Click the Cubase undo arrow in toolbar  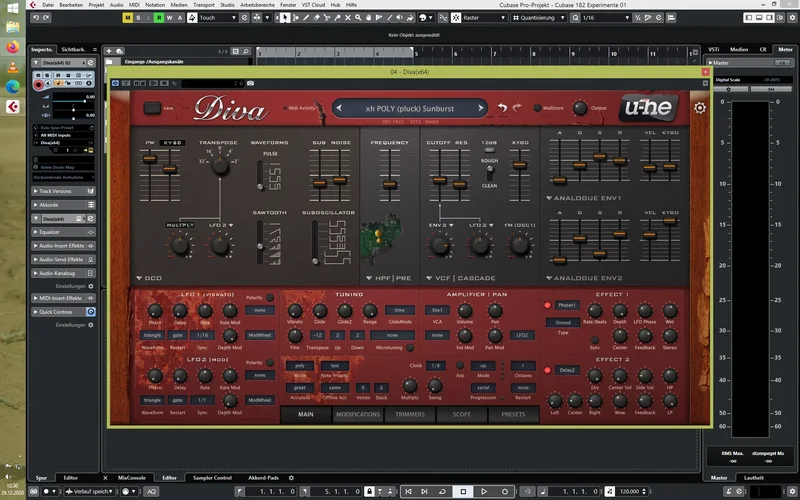[x=34, y=17]
